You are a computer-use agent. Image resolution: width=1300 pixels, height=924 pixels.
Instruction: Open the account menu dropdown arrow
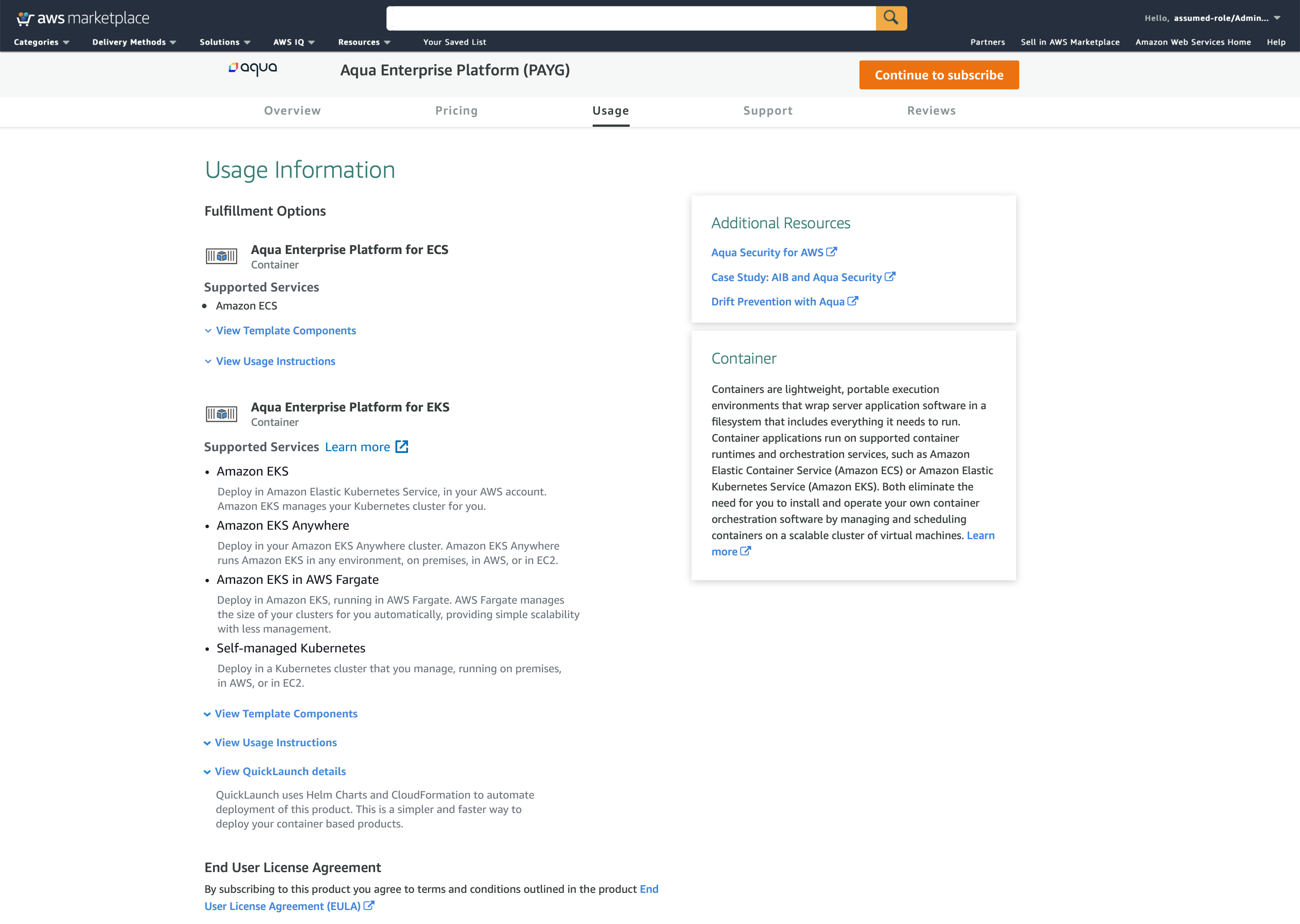1277,18
